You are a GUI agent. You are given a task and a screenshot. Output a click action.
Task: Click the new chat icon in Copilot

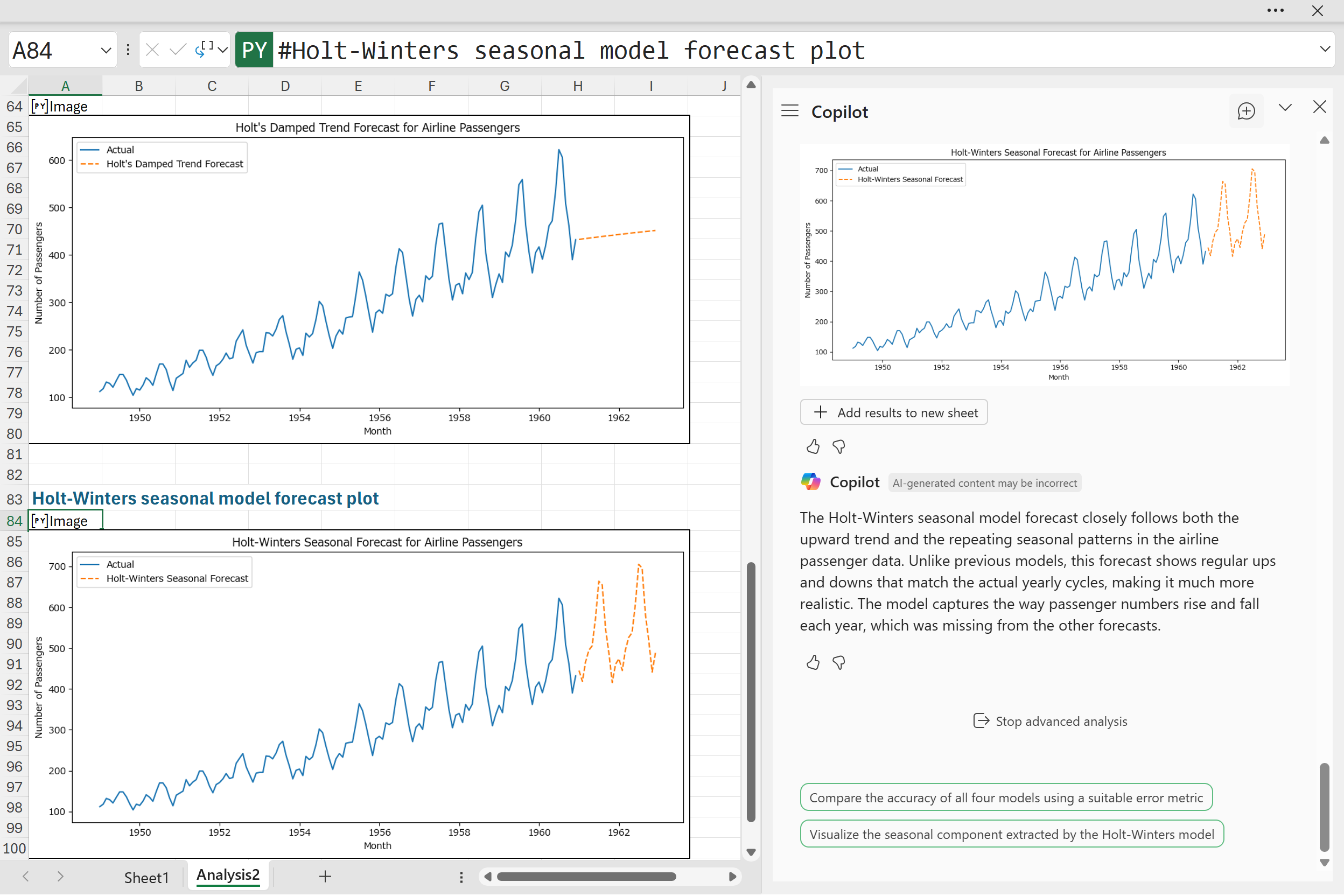(1245, 111)
